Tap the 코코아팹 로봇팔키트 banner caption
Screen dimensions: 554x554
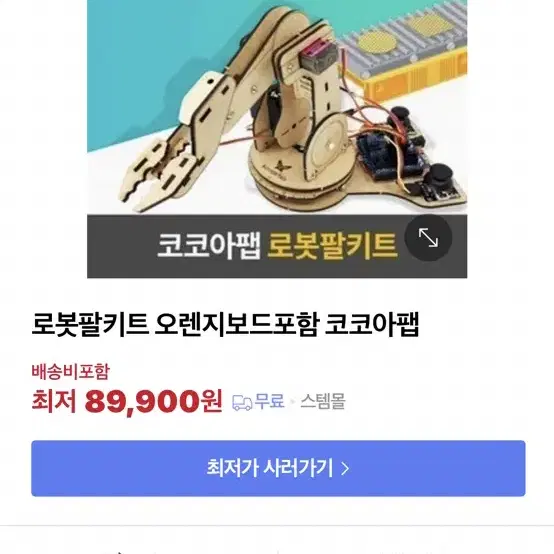tap(277, 246)
